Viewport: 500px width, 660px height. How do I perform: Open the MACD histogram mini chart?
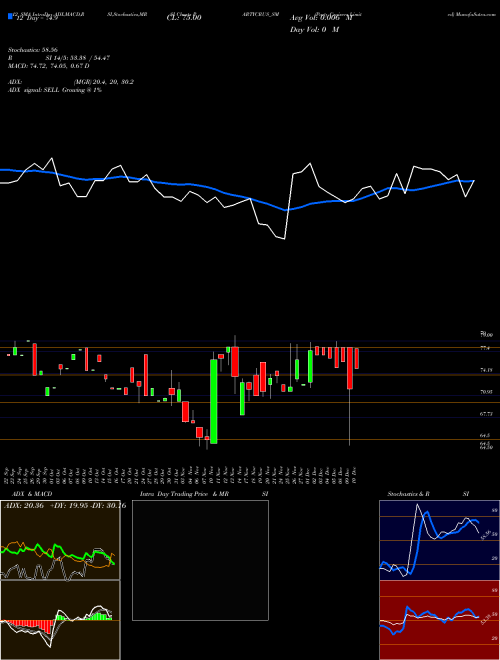(x=60, y=620)
